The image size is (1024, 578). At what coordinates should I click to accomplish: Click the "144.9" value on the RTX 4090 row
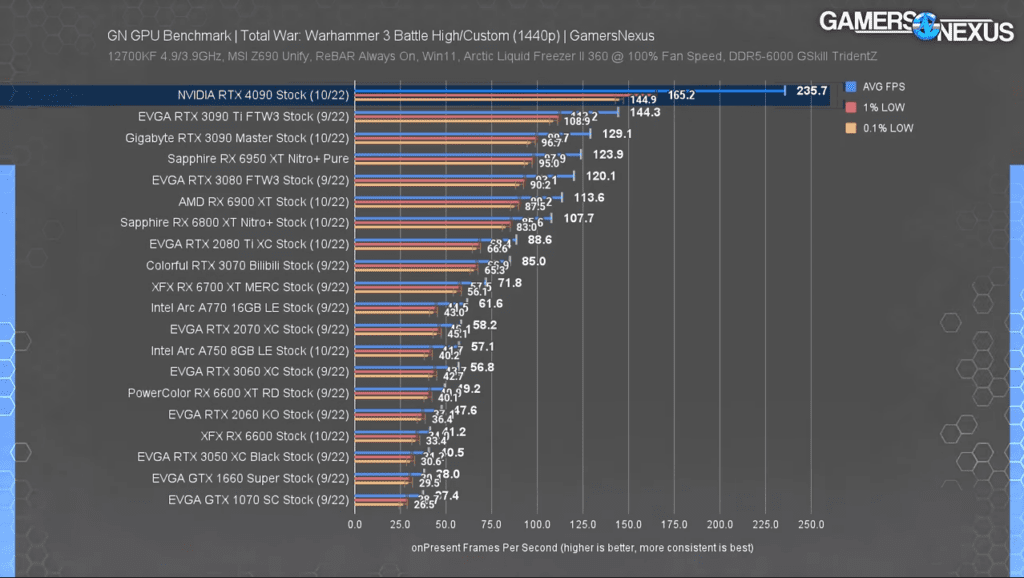tap(643, 100)
